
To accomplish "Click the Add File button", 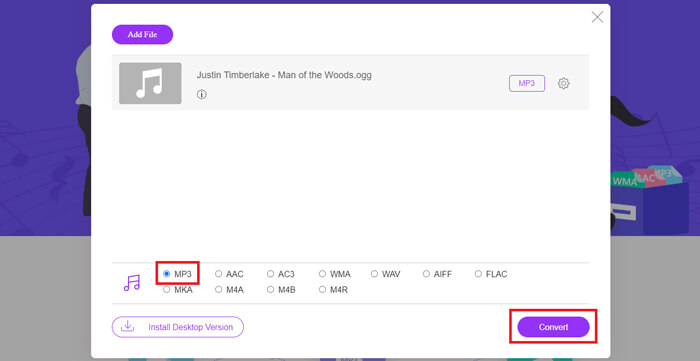I will pos(142,34).
